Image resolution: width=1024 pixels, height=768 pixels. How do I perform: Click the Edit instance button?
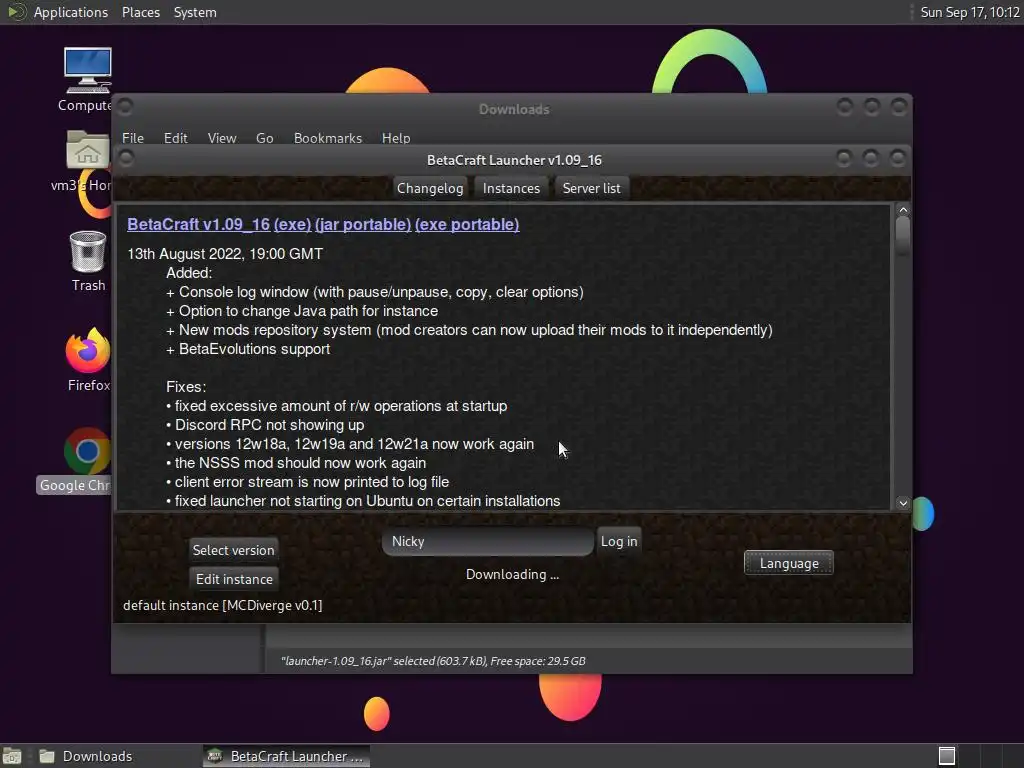click(234, 579)
